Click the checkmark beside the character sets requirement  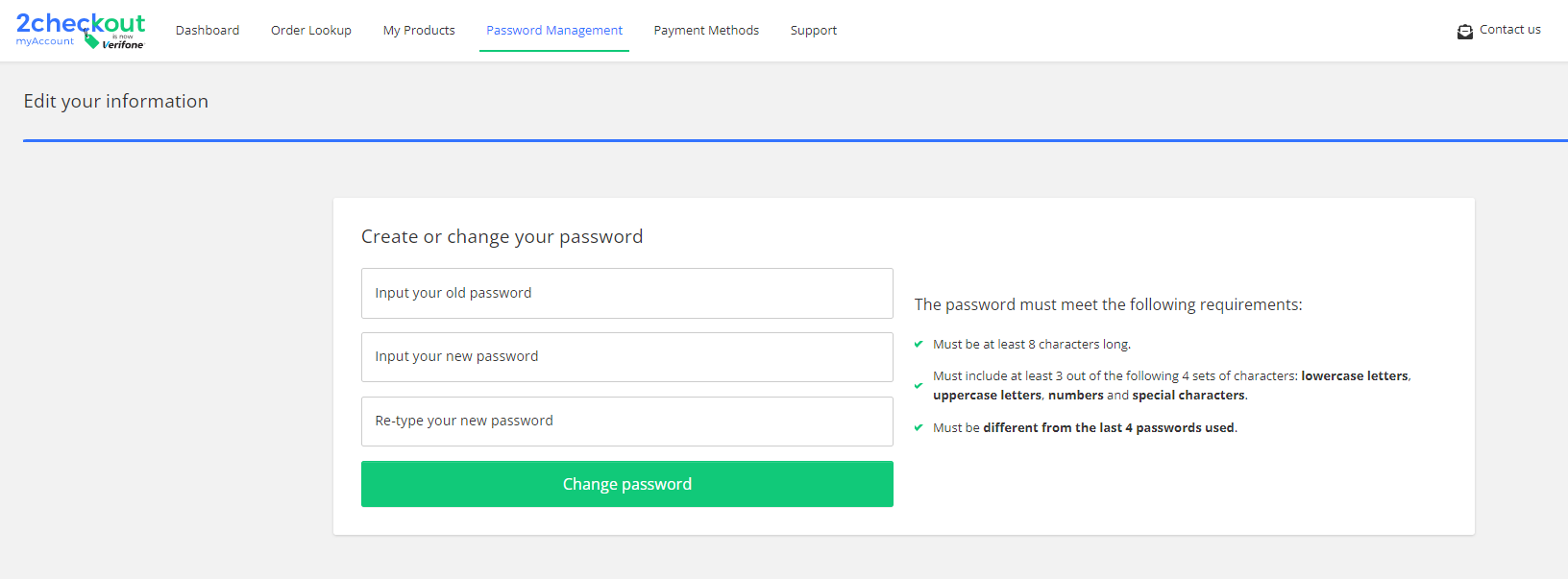[919, 384]
